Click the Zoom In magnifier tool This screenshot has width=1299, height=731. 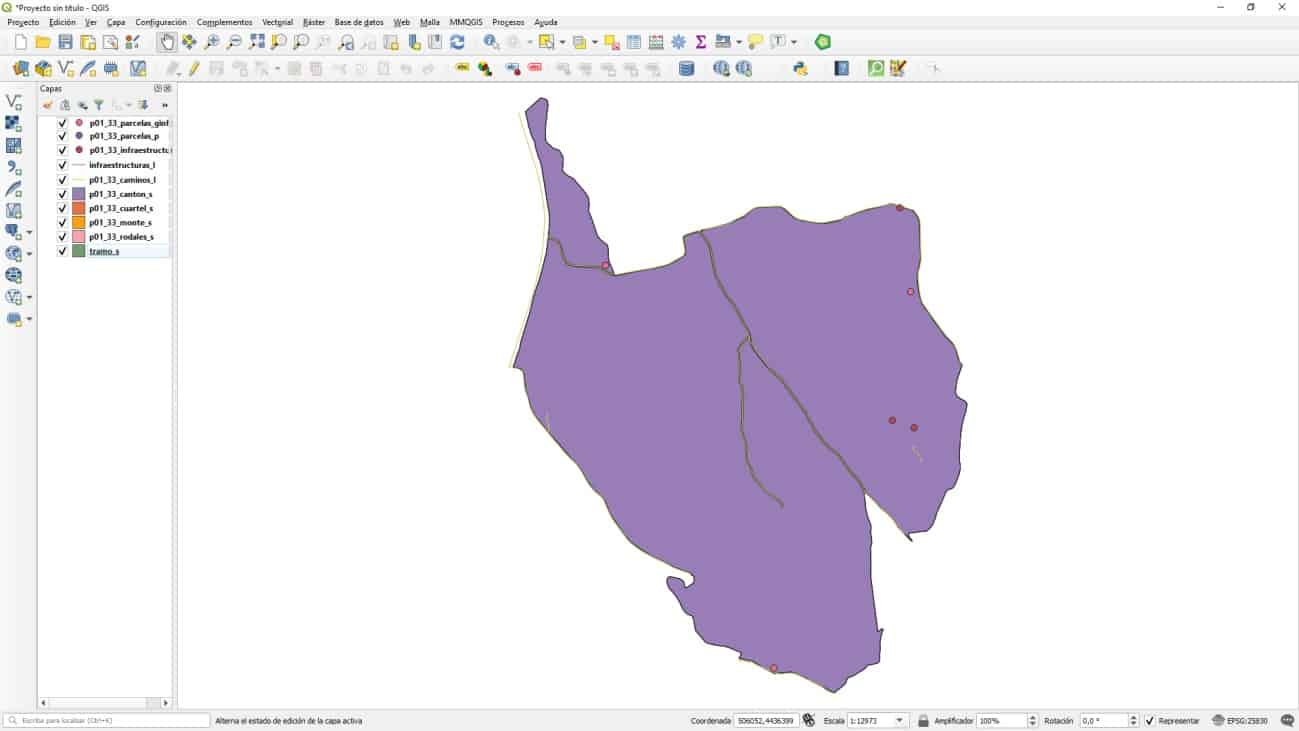212,42
